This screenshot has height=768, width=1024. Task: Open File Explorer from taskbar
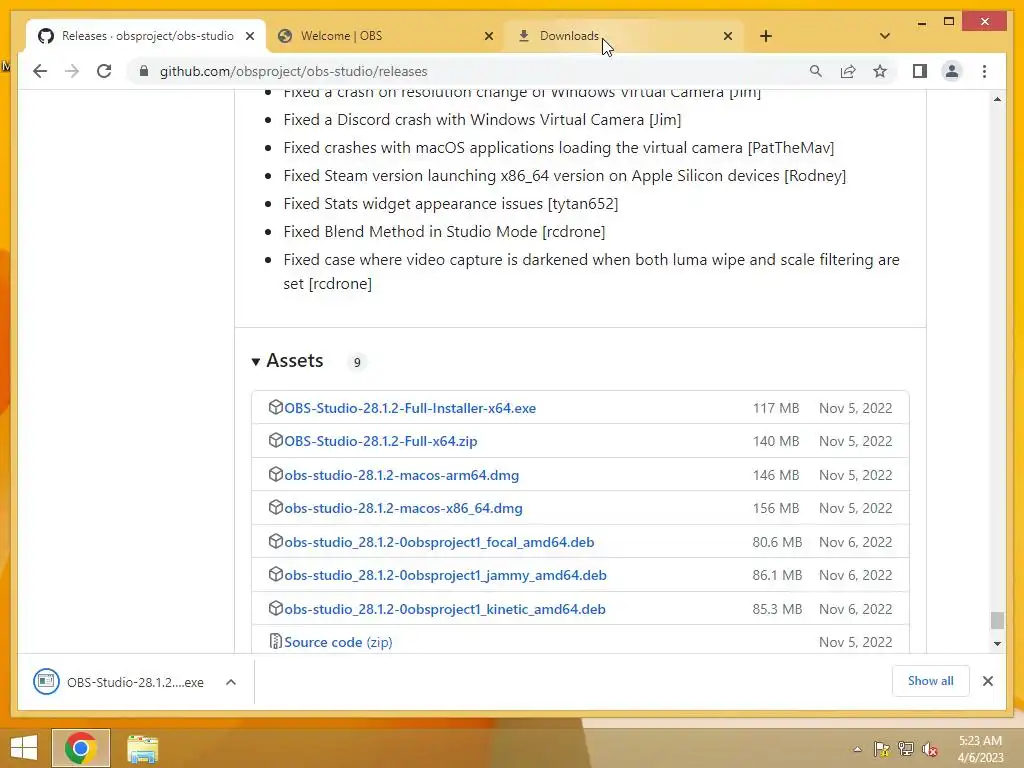coord(142,749)
